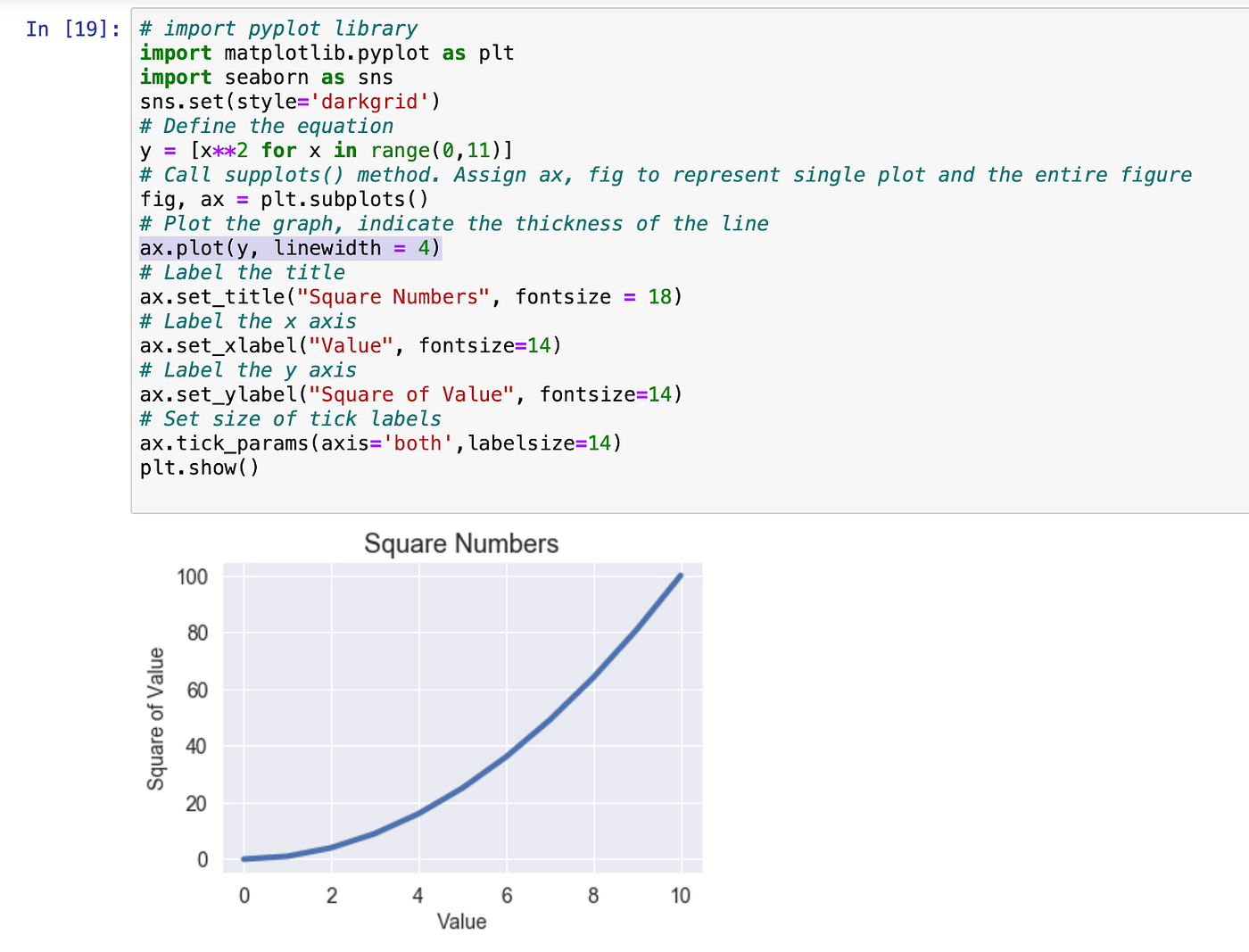Click the 'Square Numbers' chart title

pos(460,542)
